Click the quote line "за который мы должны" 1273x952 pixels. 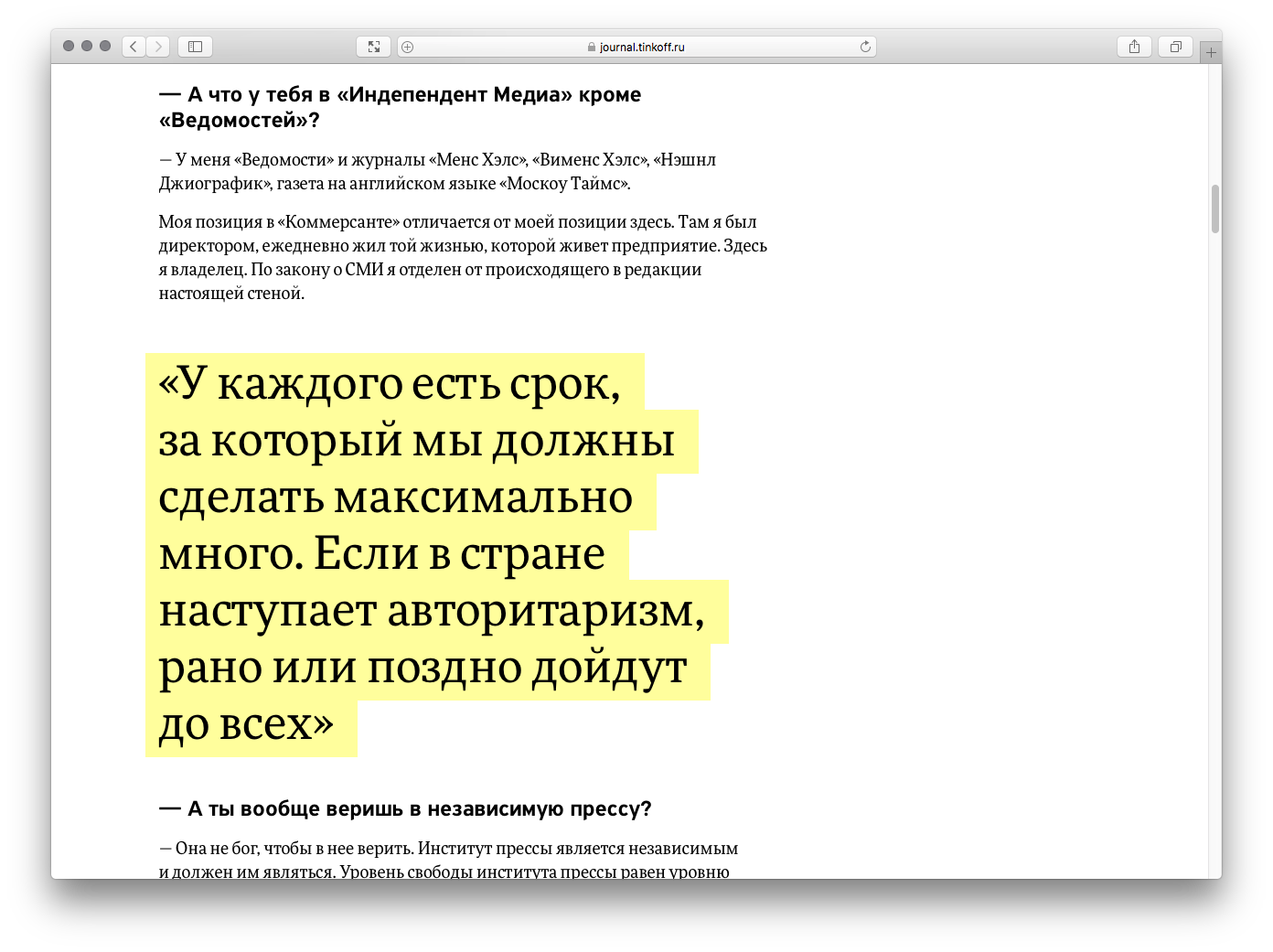[416, 440]
